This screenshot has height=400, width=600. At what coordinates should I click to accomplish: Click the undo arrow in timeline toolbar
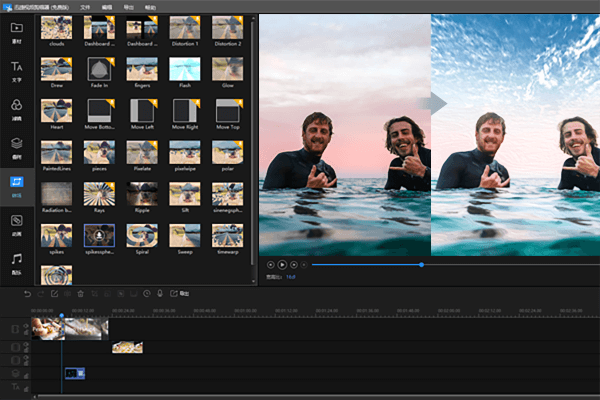(27, 294)
